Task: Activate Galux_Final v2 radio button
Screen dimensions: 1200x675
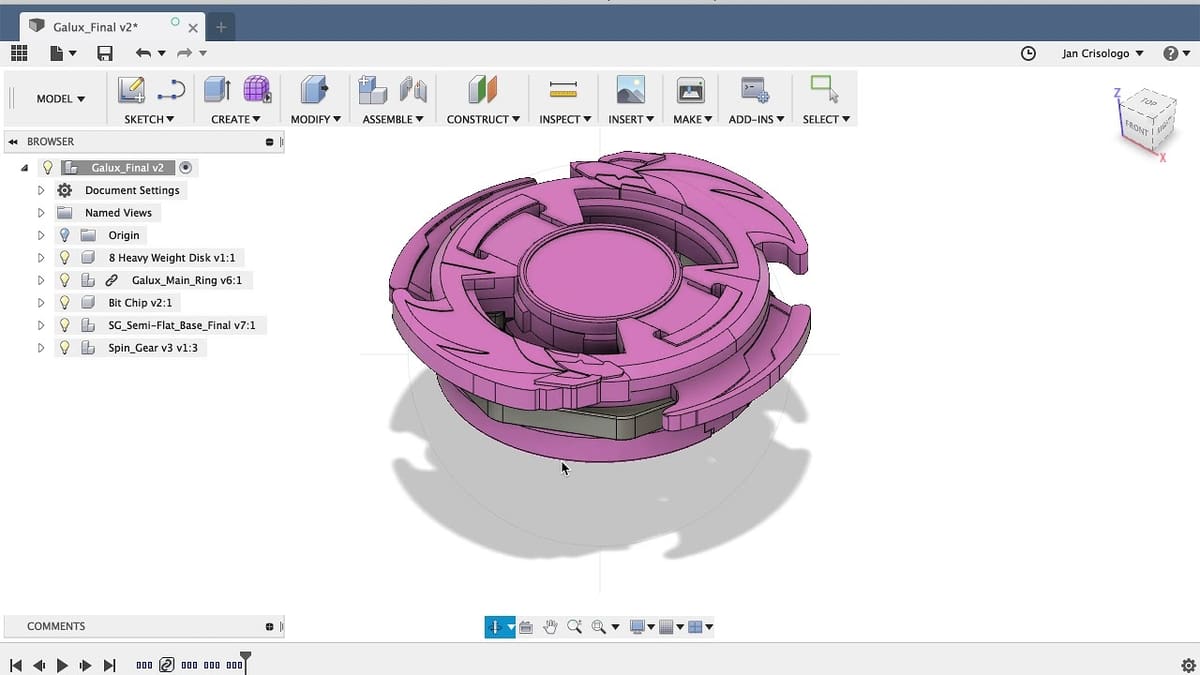Action: (186, 168)
